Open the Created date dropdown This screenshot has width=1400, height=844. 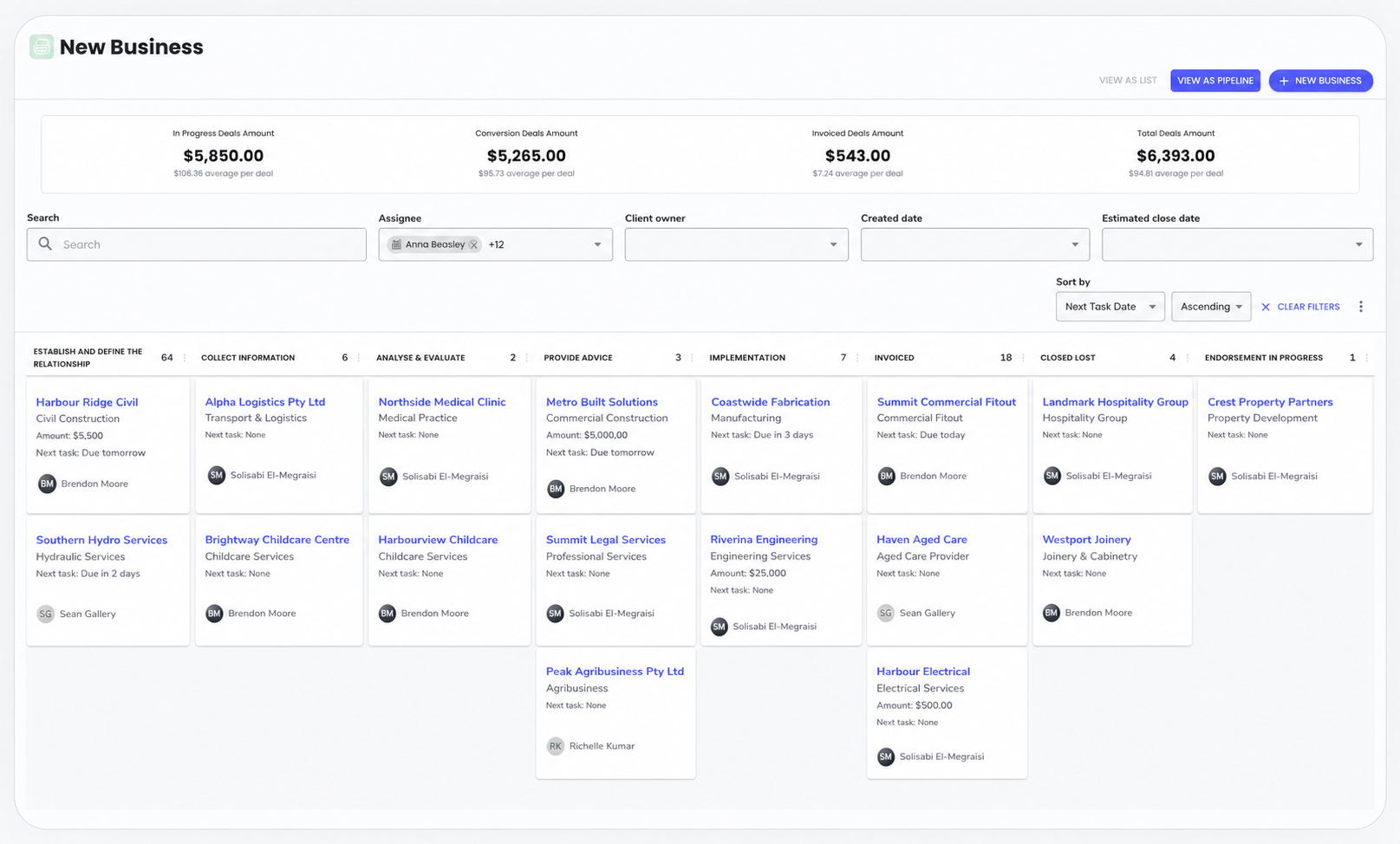coord(974,245)
